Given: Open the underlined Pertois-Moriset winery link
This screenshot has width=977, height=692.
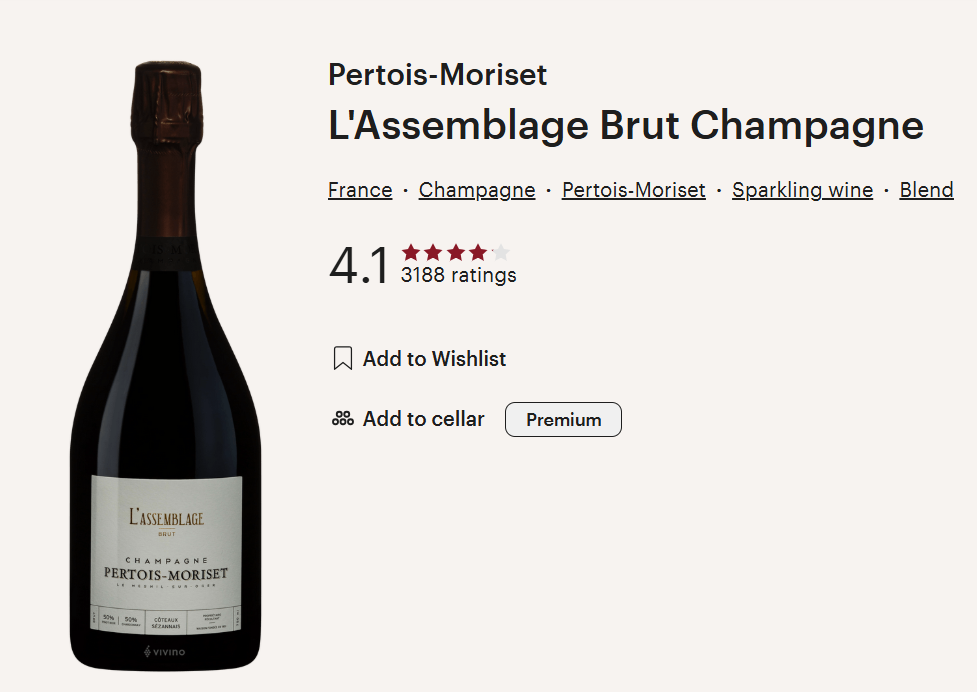Looking at the screenshot, I should pyautogui.click(x=634, y=190).
